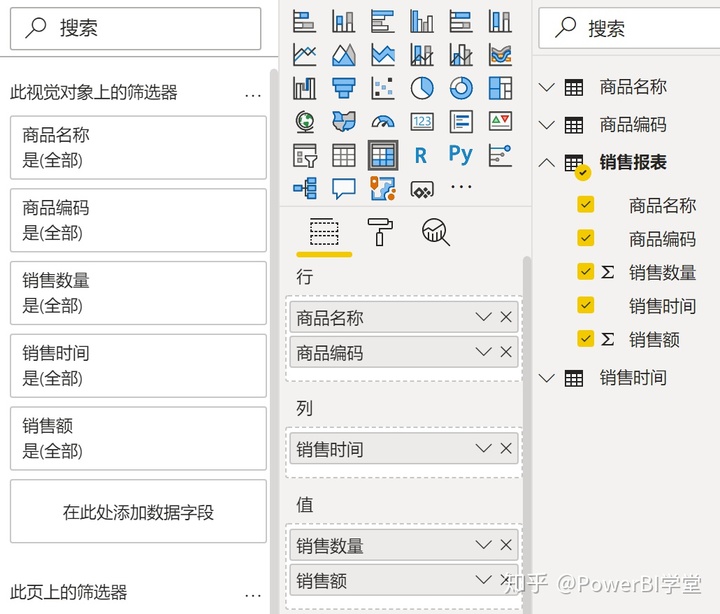Select the waterfall chart visual
The width and height of the screenshot is (720, 614).
304,88
